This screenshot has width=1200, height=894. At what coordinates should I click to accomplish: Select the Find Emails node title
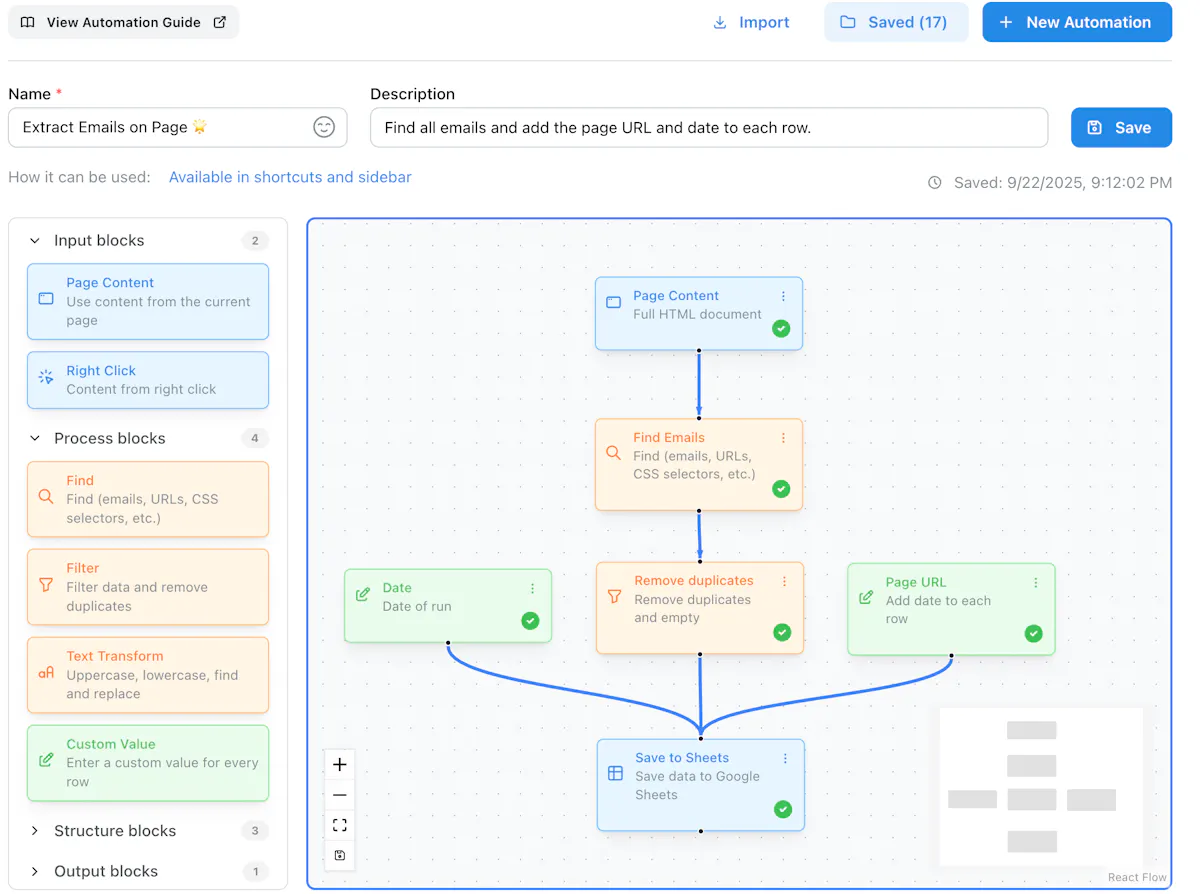(669, 438)
